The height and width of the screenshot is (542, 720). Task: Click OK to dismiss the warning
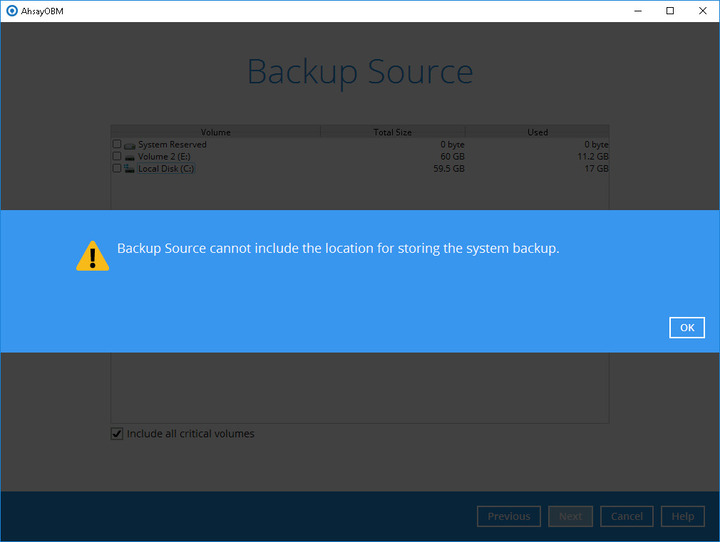tap(686, 327)
